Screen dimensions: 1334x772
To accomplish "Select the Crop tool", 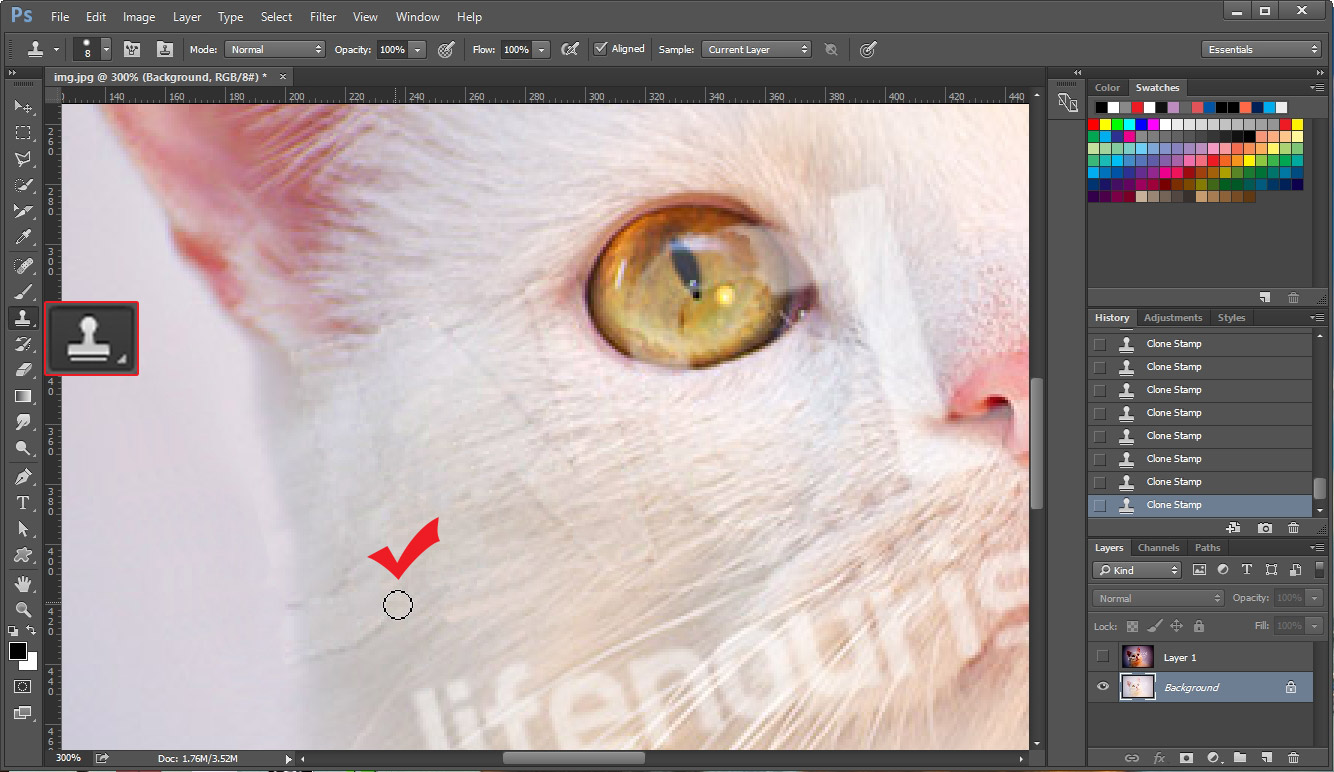I will [x=23, y=211].
